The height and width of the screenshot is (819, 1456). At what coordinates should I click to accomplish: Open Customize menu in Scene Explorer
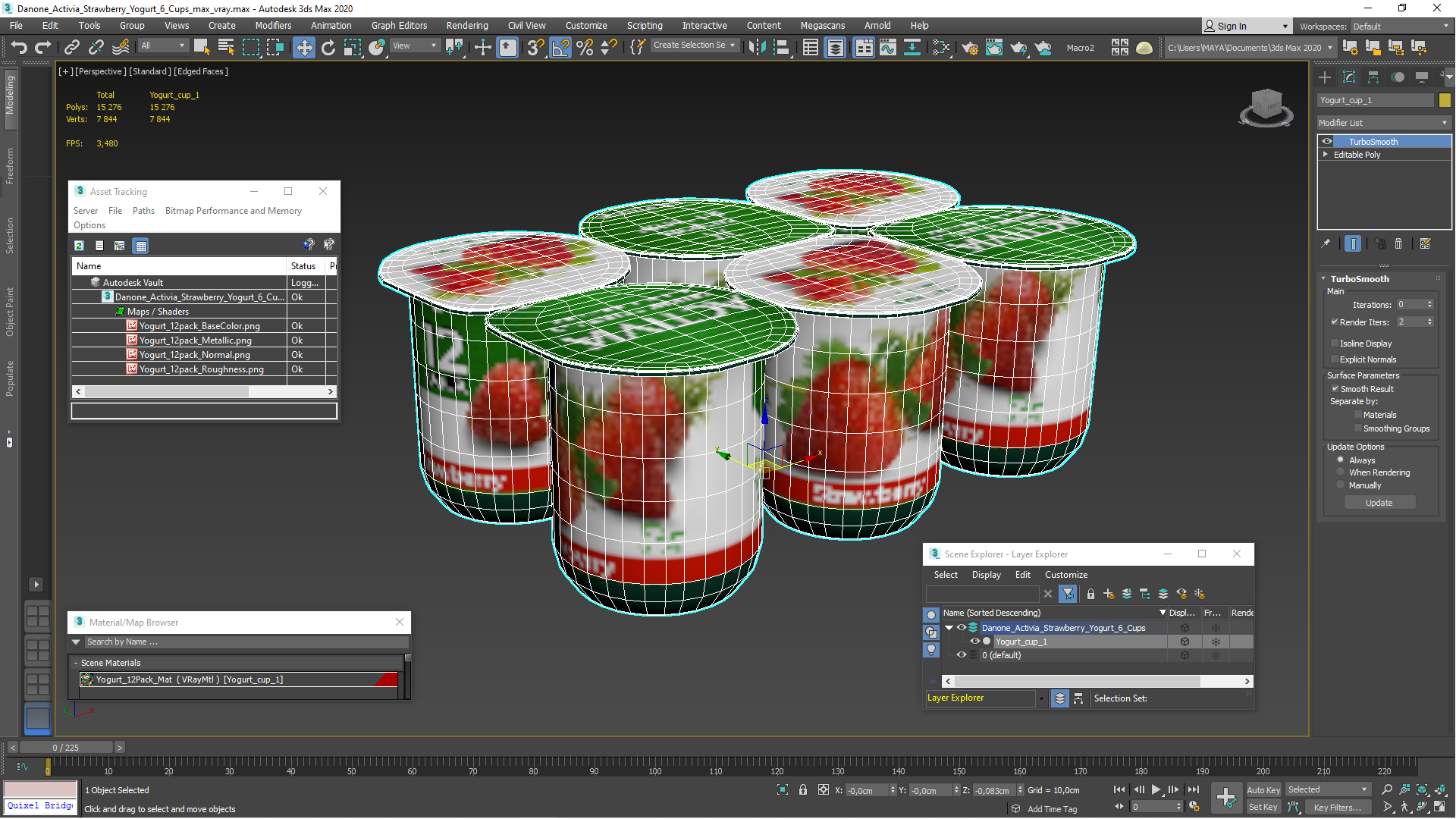click(1066, 575)
